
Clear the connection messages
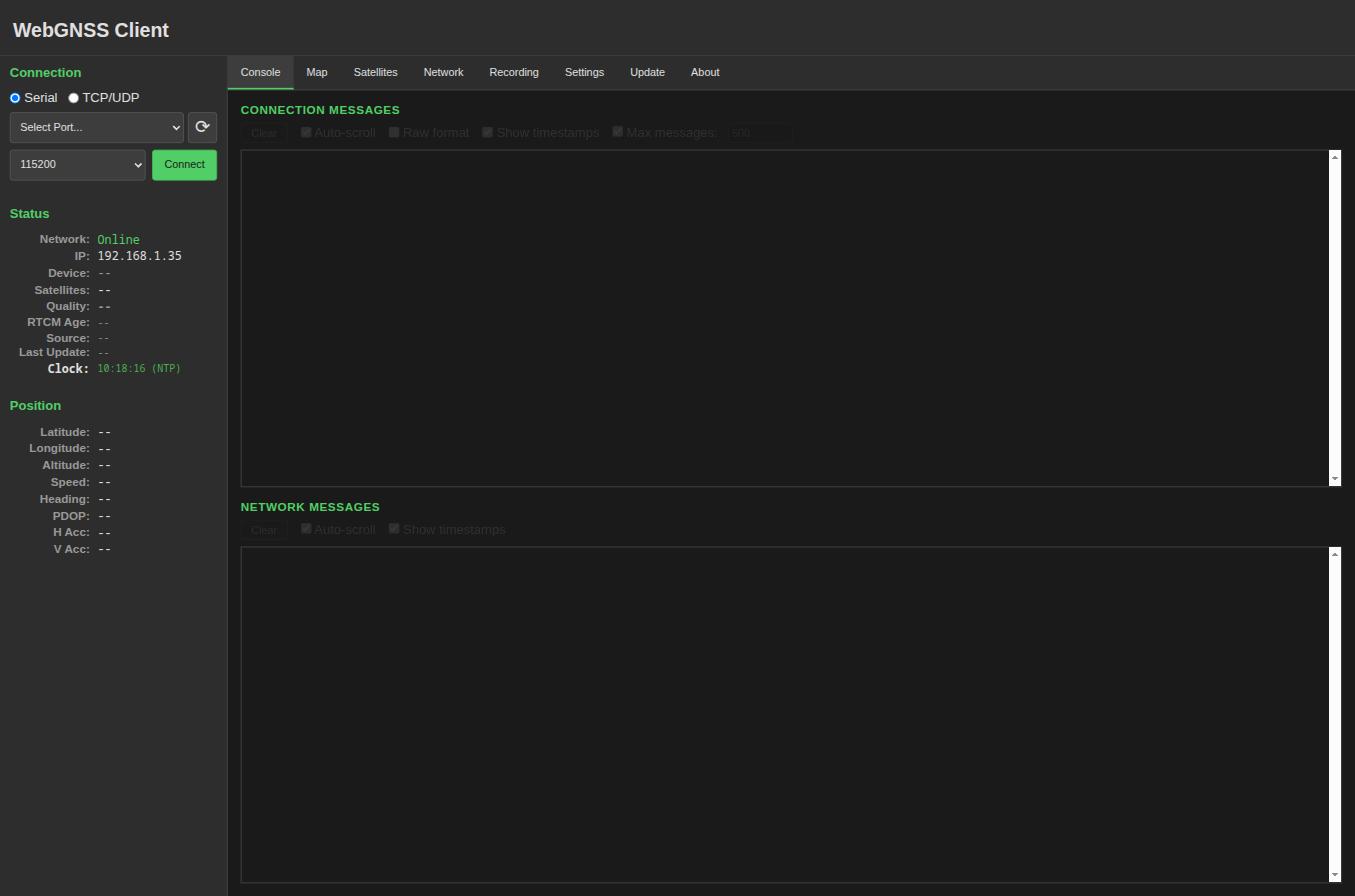(264, 133)
